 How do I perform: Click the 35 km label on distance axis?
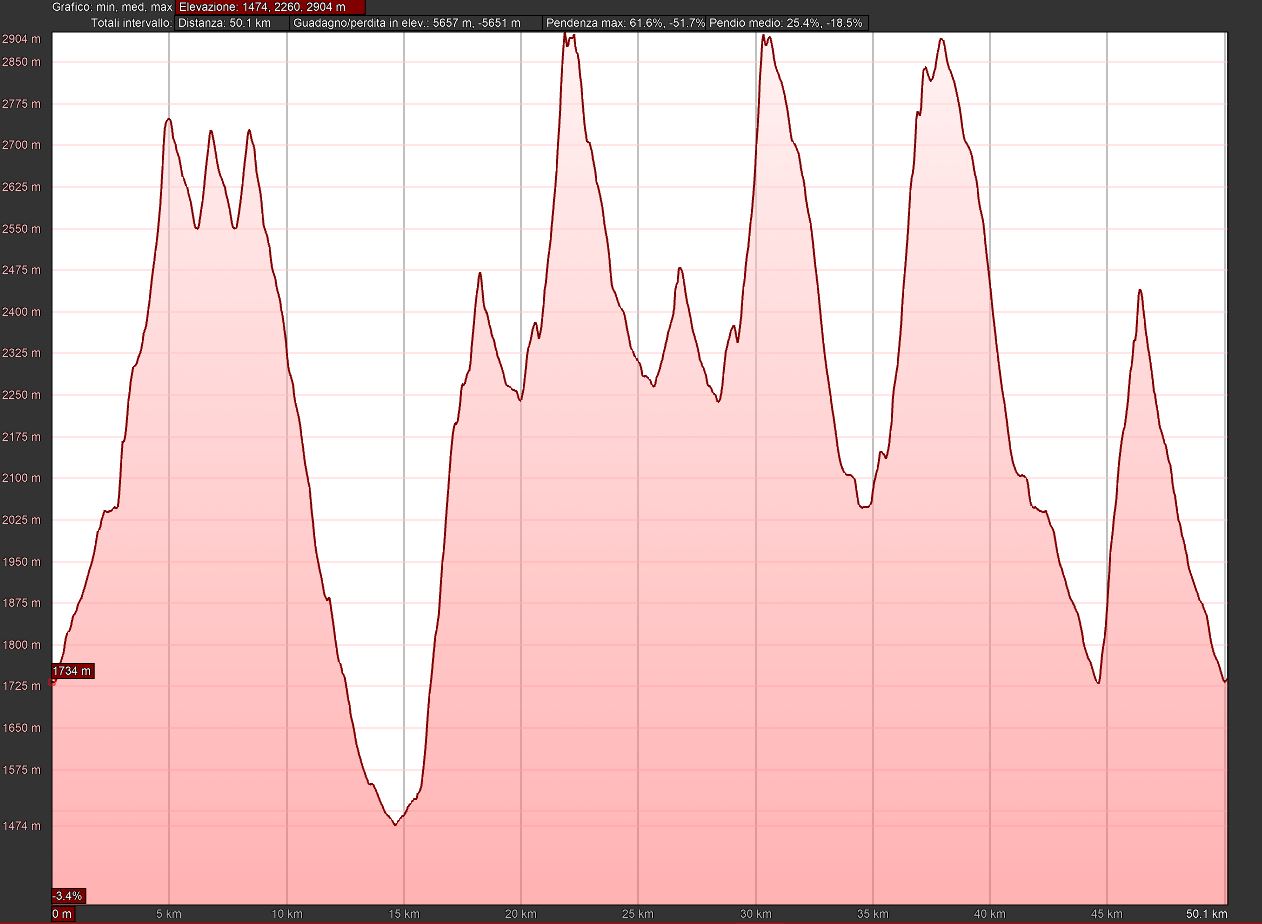(x=873, y=914)
